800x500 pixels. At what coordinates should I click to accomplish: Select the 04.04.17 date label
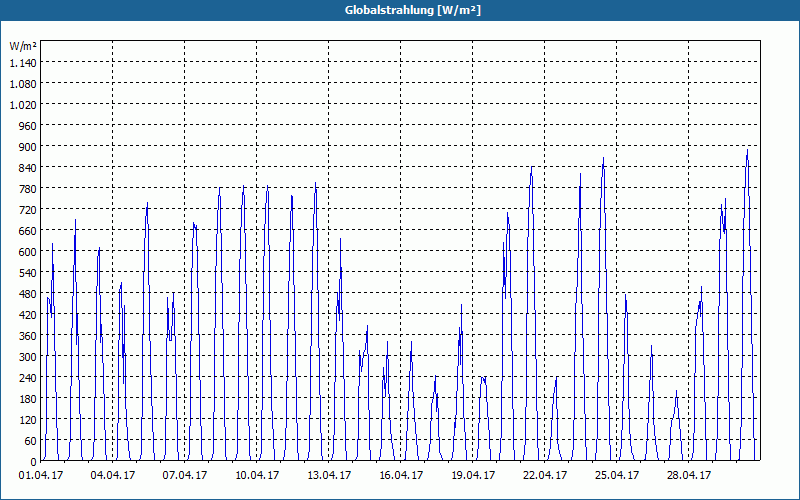113,476
